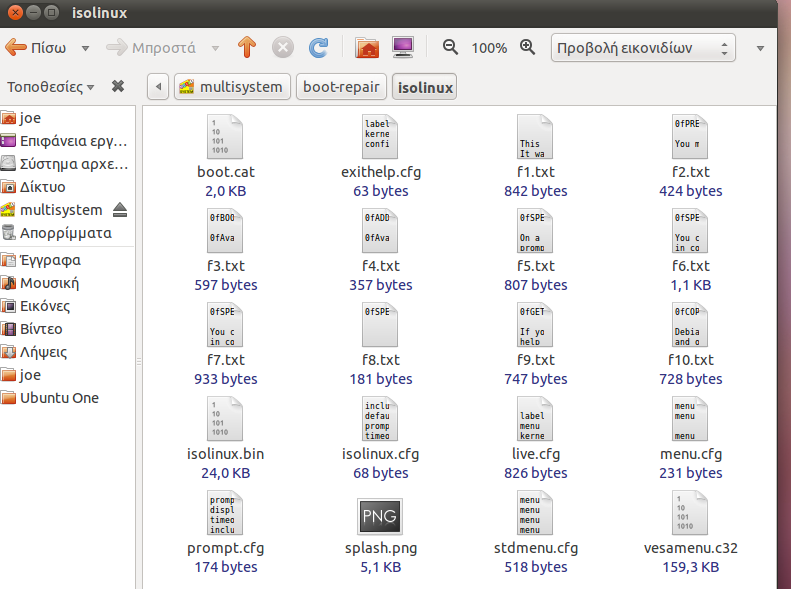The width and height of the screenshot is (791, 589).
Task: Reload the current folder
Action: tap(318, 47)
